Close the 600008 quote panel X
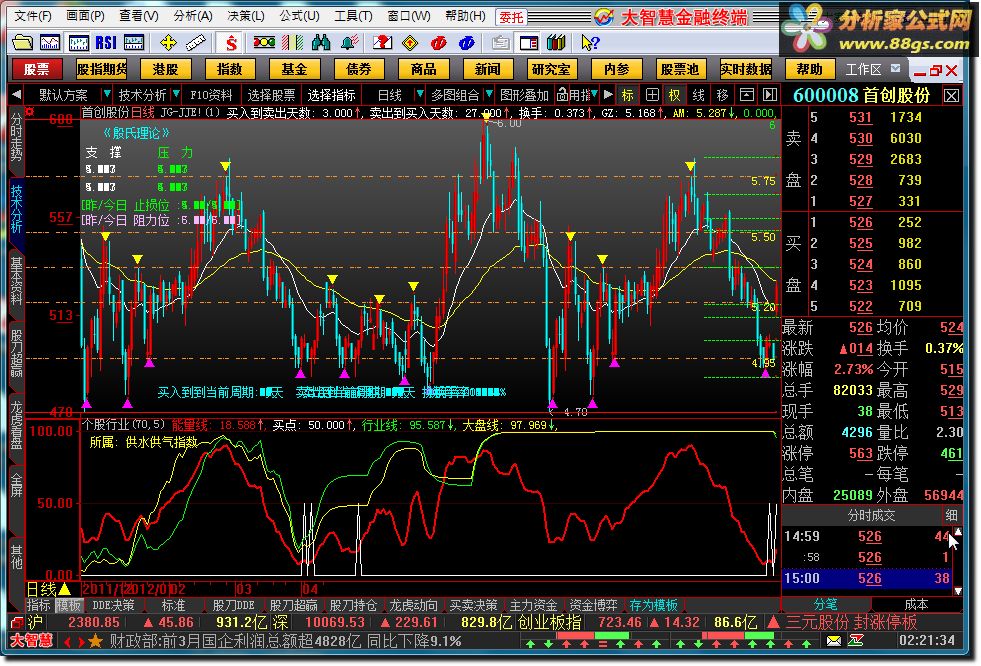Screen dimensions: 981x666 tap(952, 96)
